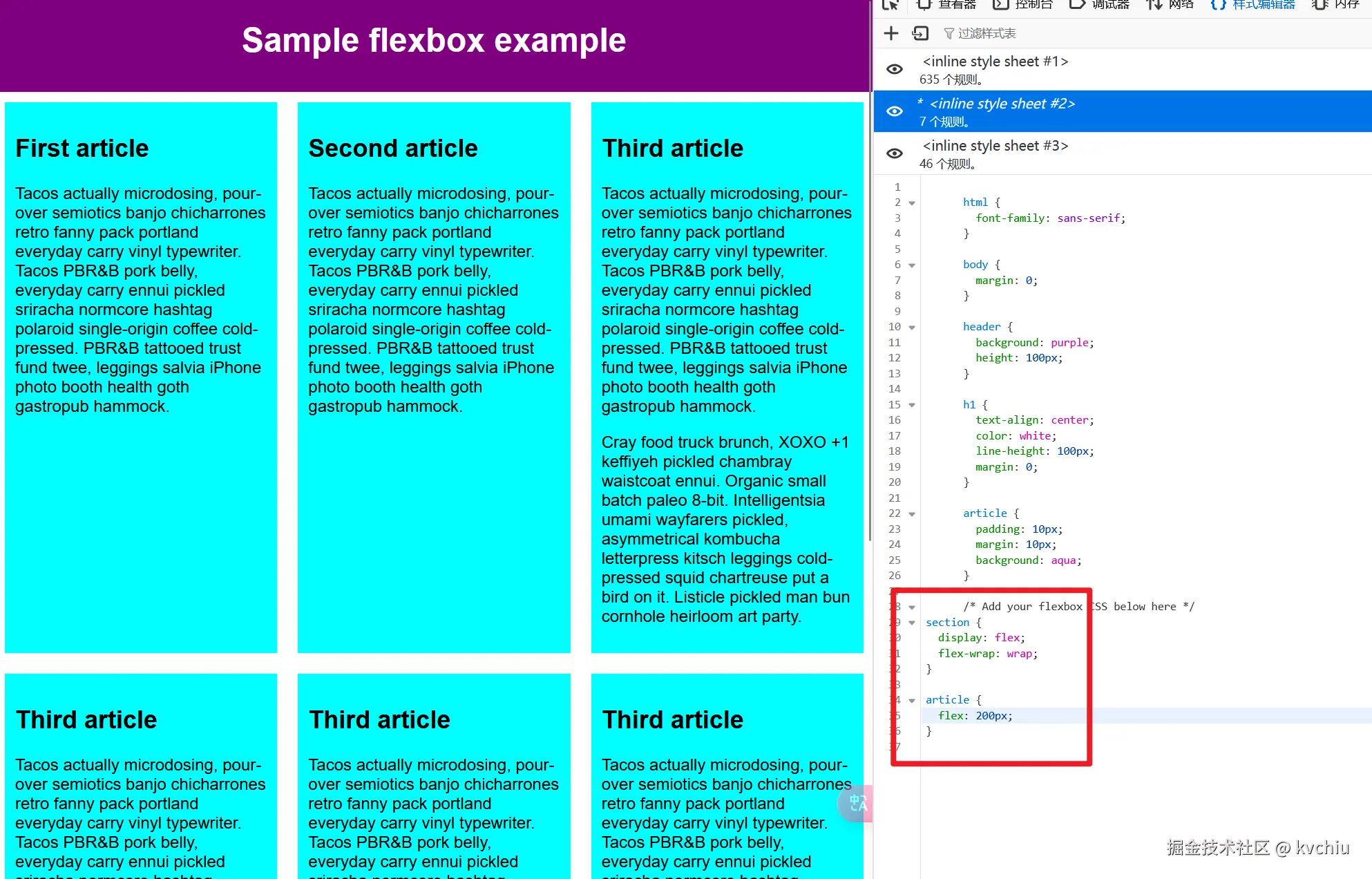Collapse the html rule fold arrow
Screen dimensions: 1372x879
pyautogui.click(x=912, y=203)
